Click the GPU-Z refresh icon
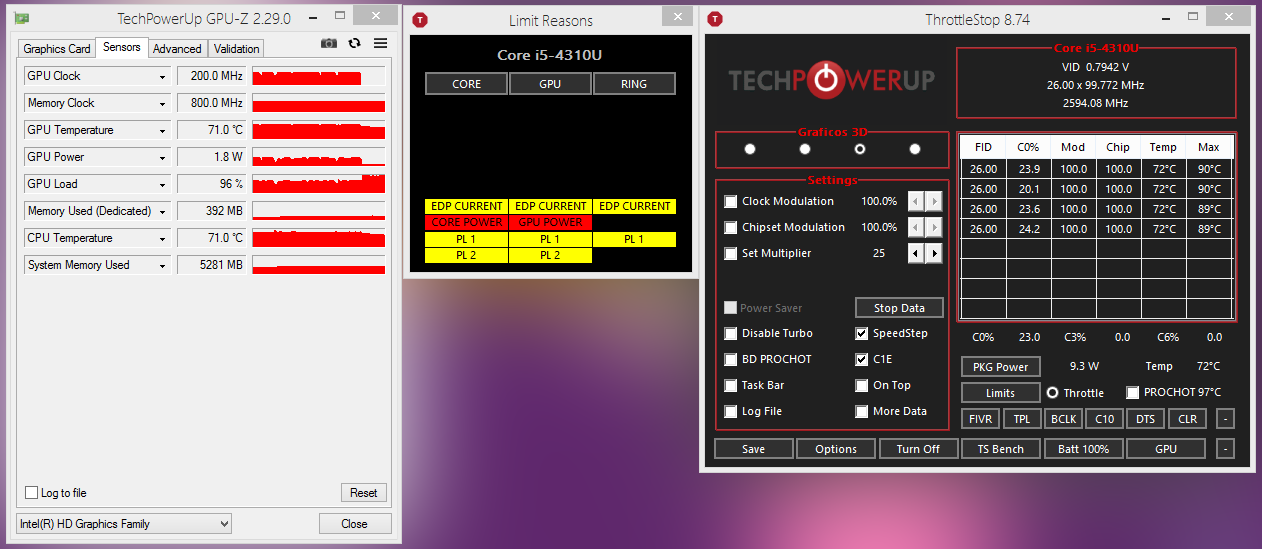Screen dimensions: 1262x549 (354, 43)
